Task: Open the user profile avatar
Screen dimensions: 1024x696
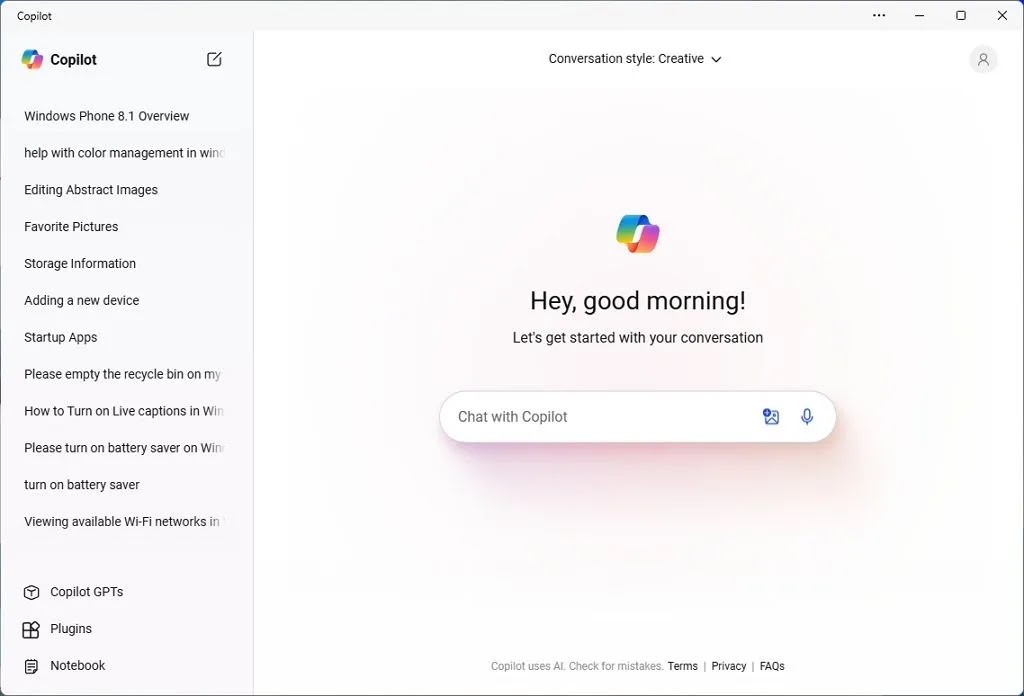Action: [983, 59]
